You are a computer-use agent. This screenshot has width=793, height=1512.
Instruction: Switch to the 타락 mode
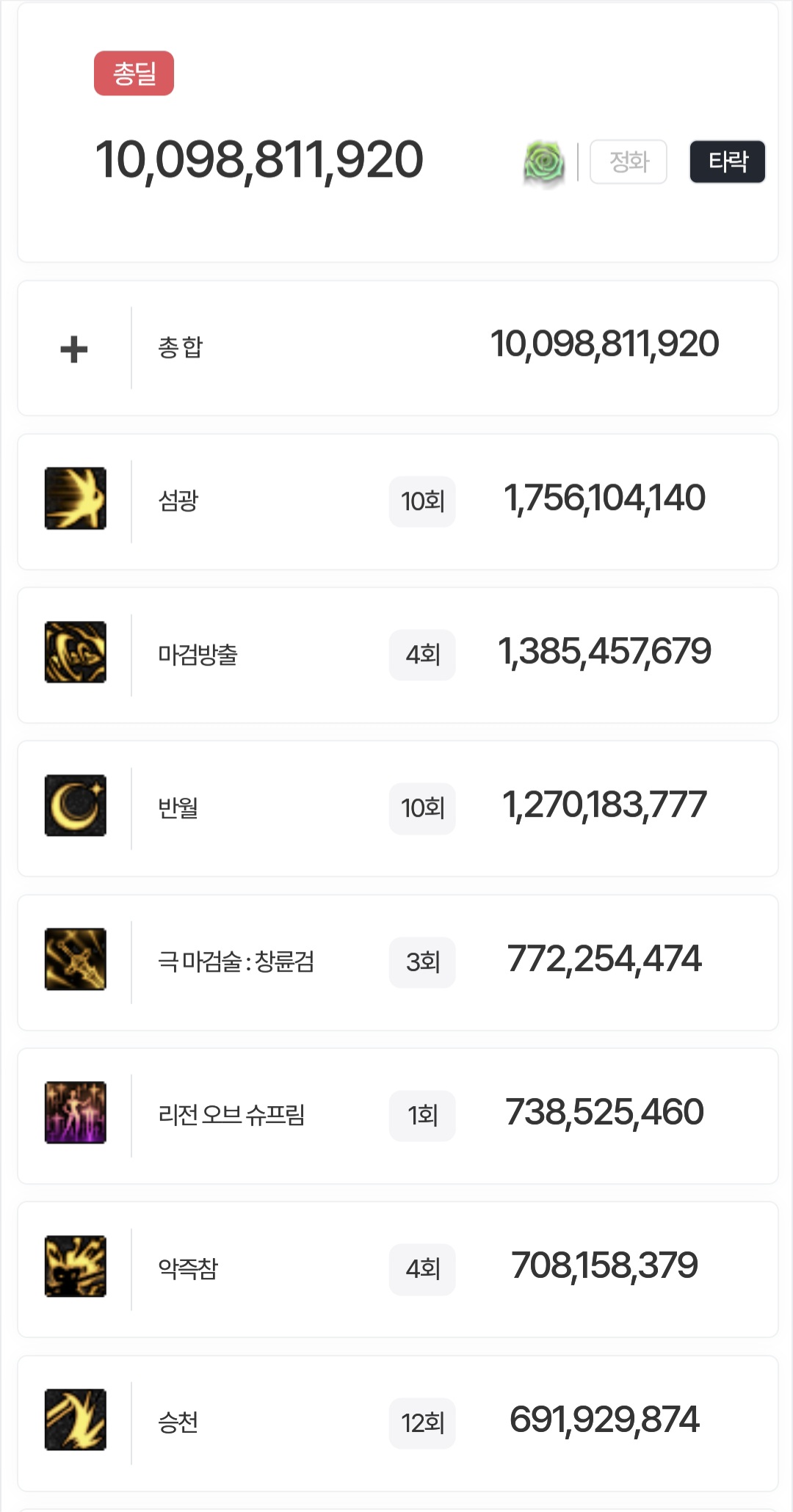727,161
